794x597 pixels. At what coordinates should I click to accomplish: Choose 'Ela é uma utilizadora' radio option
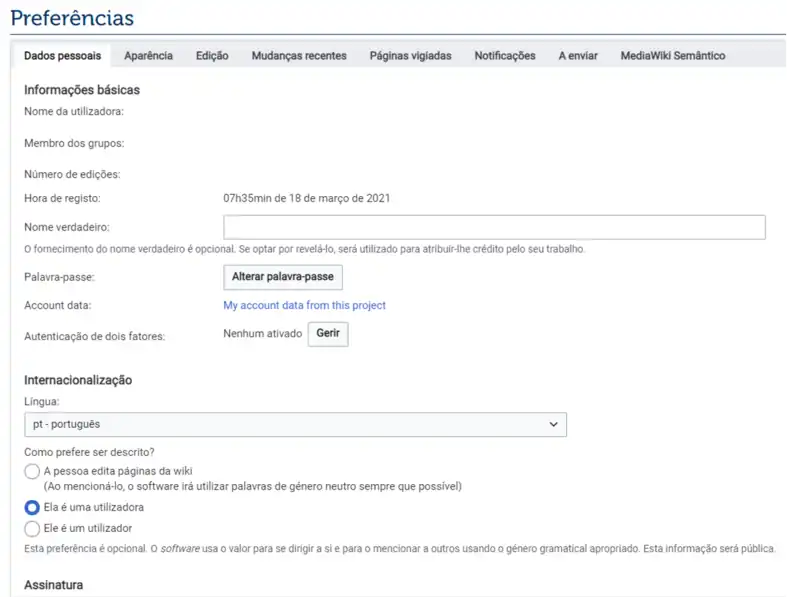pos(32,507)
